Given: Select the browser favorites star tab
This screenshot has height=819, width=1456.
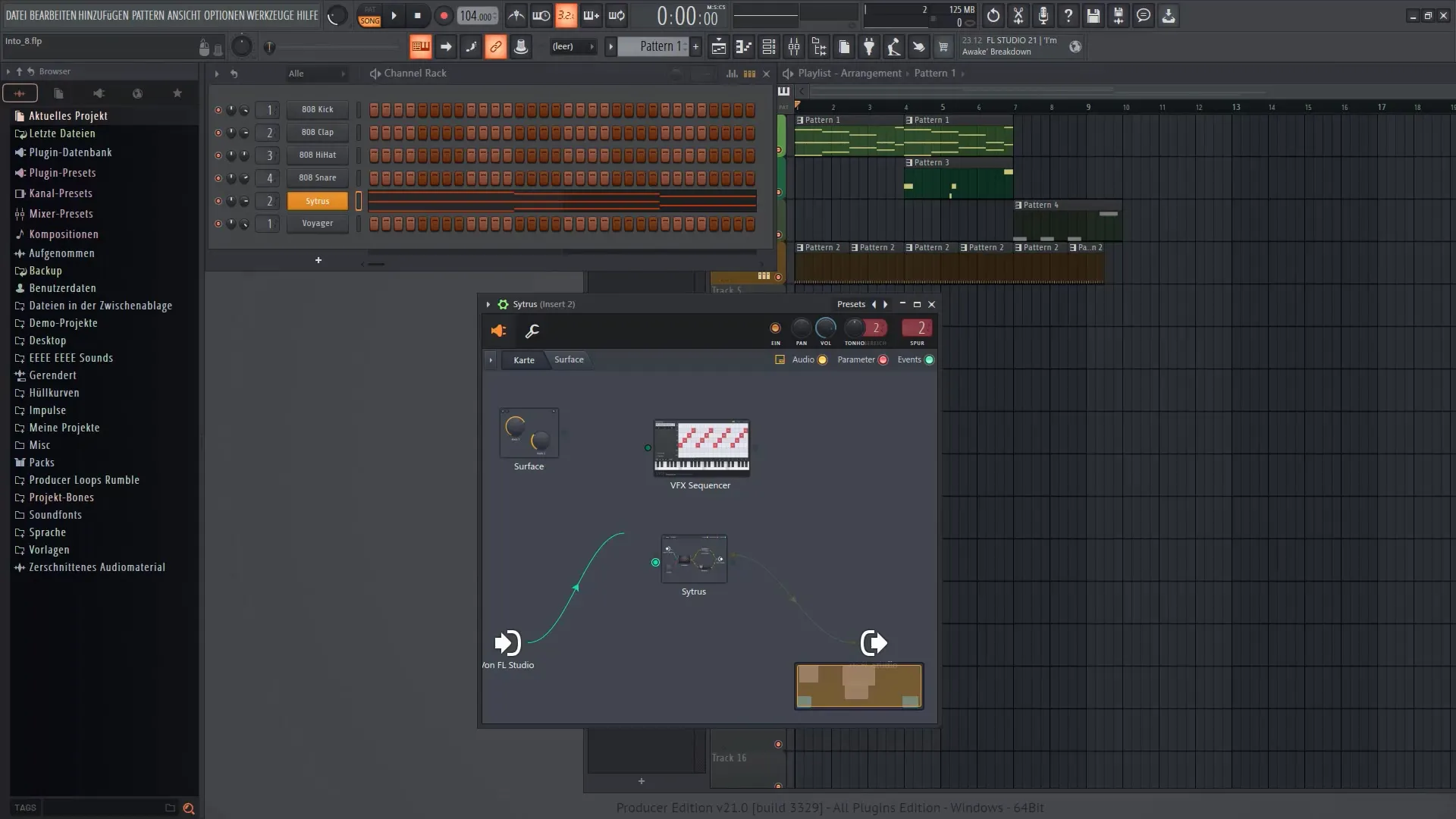Looking at the screenshot, I should (177, 93).
